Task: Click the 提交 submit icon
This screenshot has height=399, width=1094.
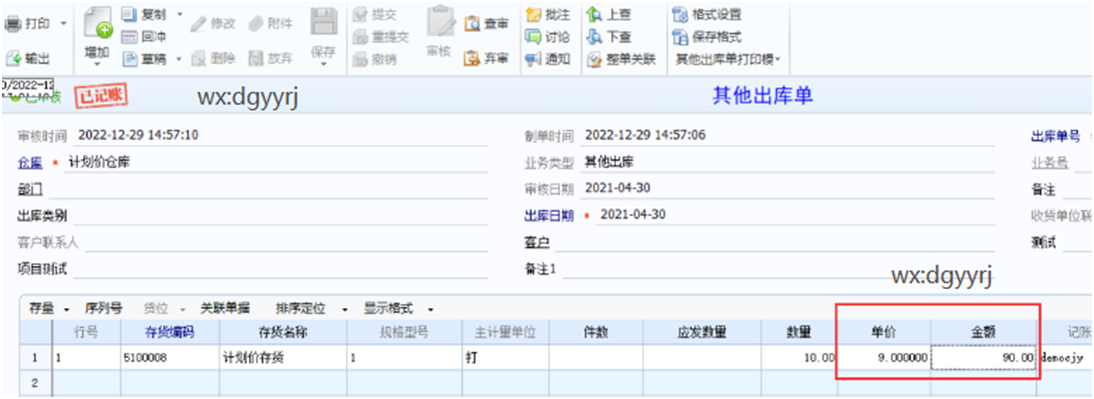Action: pos(361,14)
